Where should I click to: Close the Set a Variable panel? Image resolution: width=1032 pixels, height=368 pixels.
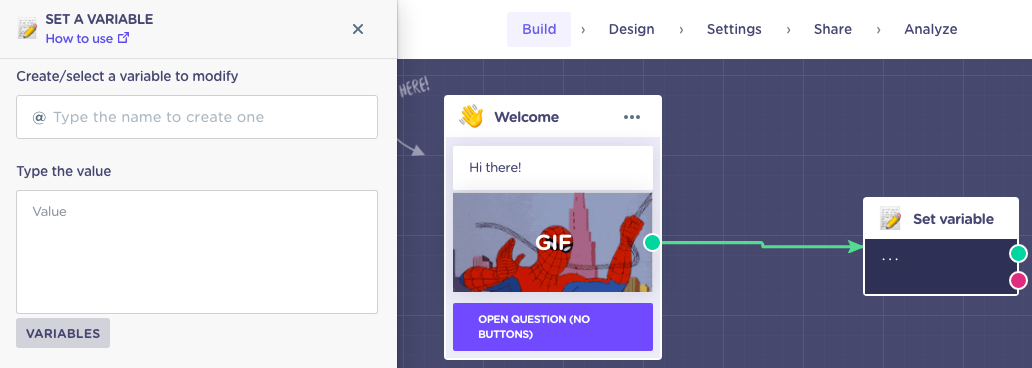pos(358,29)
